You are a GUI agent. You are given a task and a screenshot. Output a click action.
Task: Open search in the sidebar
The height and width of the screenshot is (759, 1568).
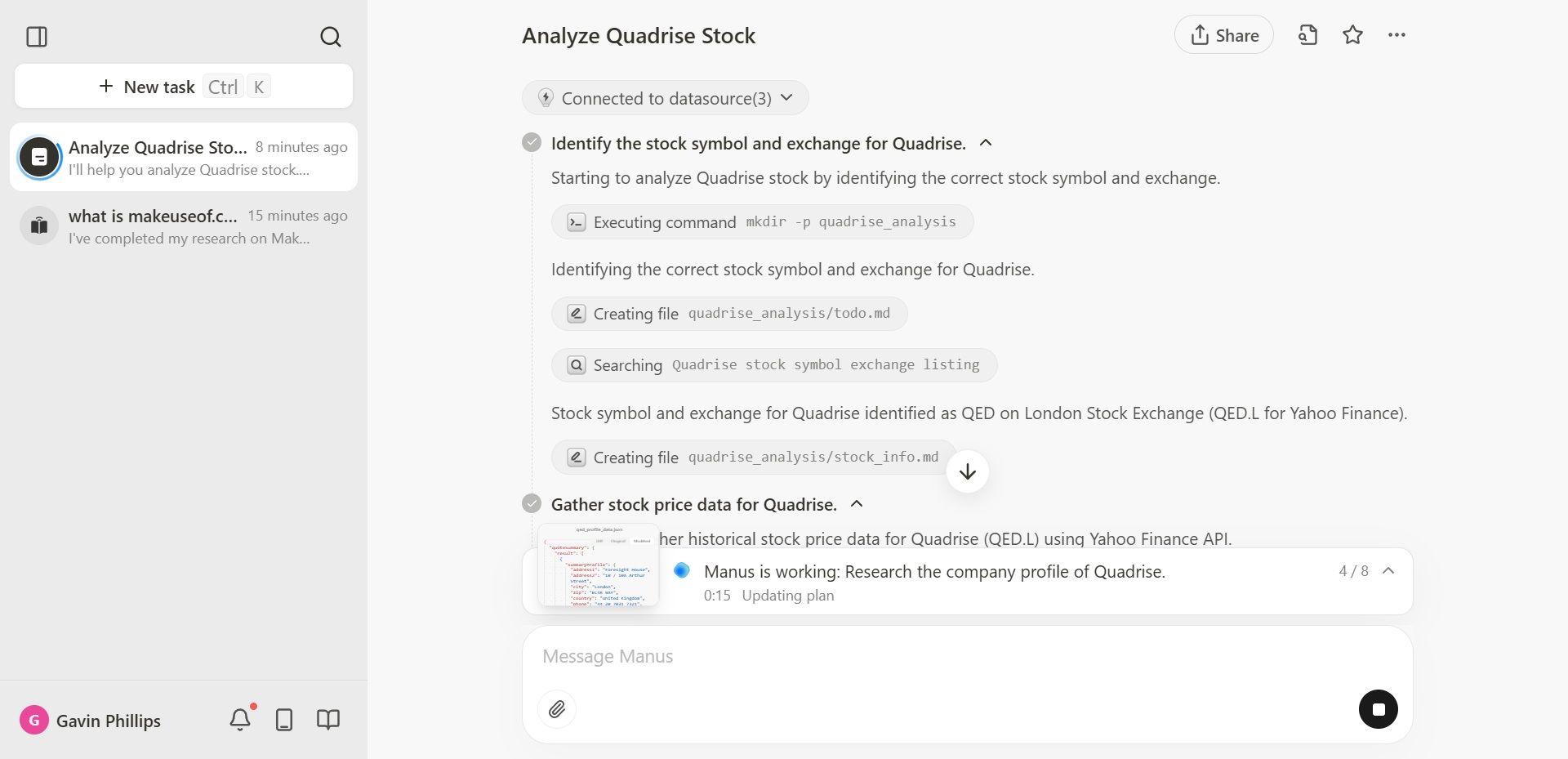click(x=330, y=37)
